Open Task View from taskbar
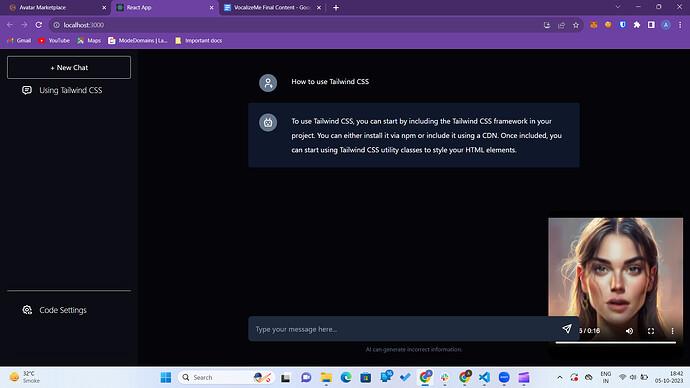This screenshot has height=388, width=690. tap(286, 377)
